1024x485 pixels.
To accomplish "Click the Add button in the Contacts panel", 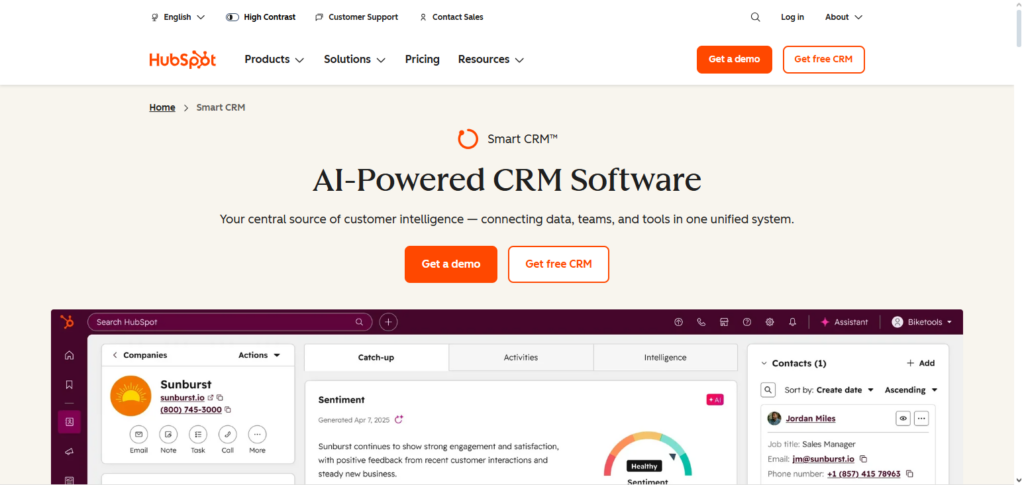I will point(921,363).
